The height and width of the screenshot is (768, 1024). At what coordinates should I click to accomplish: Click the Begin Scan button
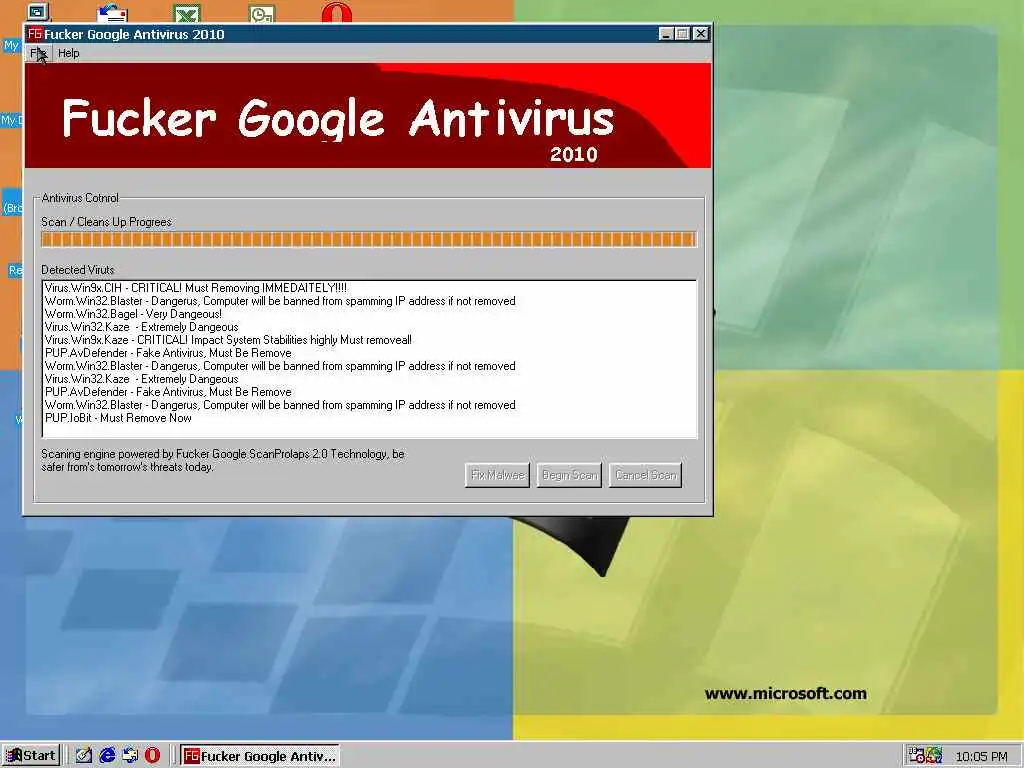pyautogui.click(x=569, y=475)
